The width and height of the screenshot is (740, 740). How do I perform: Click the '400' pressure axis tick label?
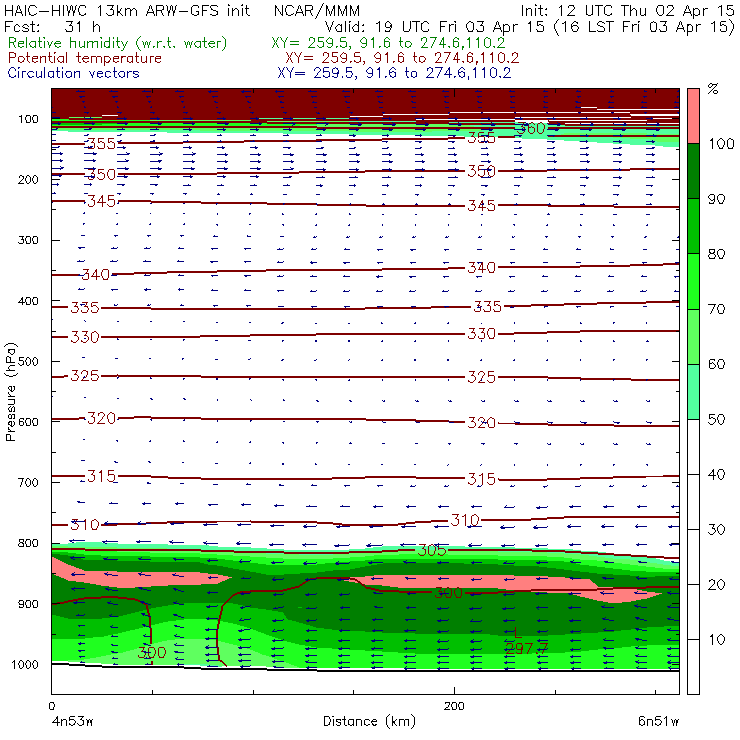click(x=28, y=301)
